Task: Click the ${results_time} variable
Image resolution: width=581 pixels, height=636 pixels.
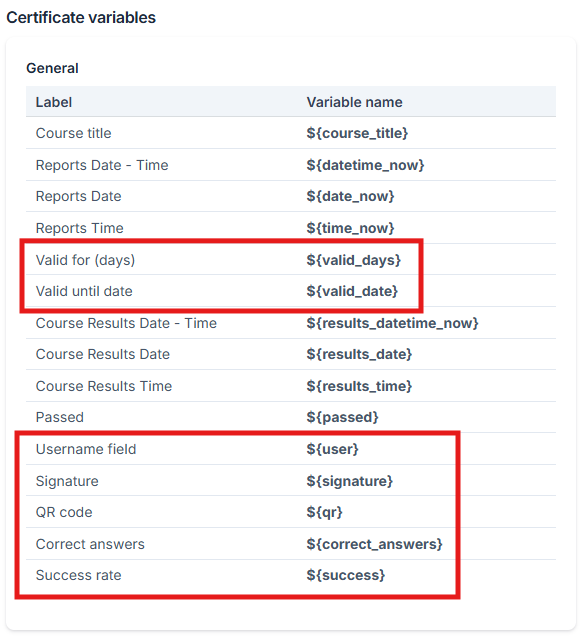Action: [359, 386]
